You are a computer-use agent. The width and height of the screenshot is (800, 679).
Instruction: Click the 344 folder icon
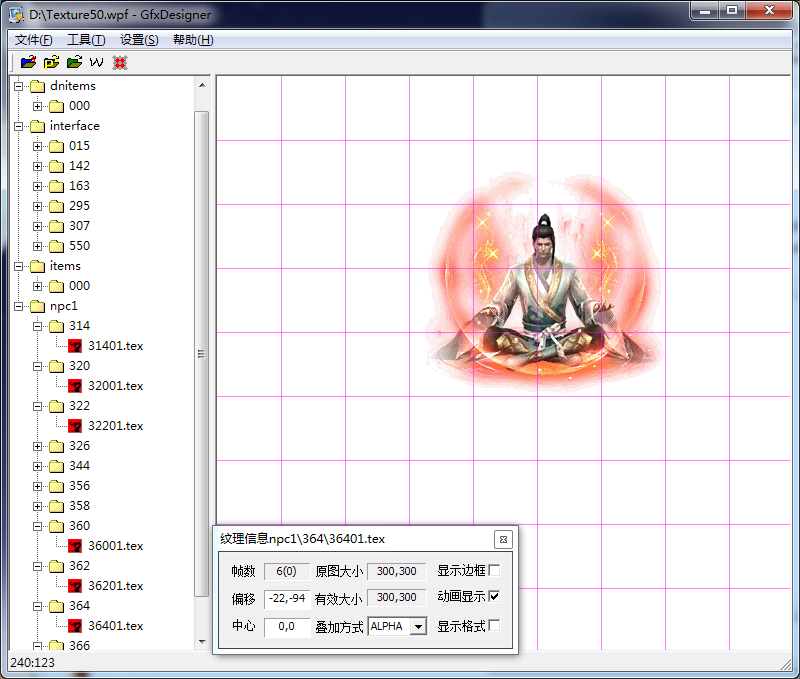56,466
